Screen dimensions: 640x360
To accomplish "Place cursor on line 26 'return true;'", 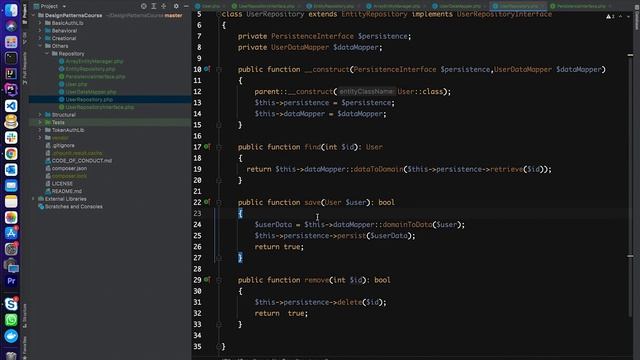I will point(279,247).
